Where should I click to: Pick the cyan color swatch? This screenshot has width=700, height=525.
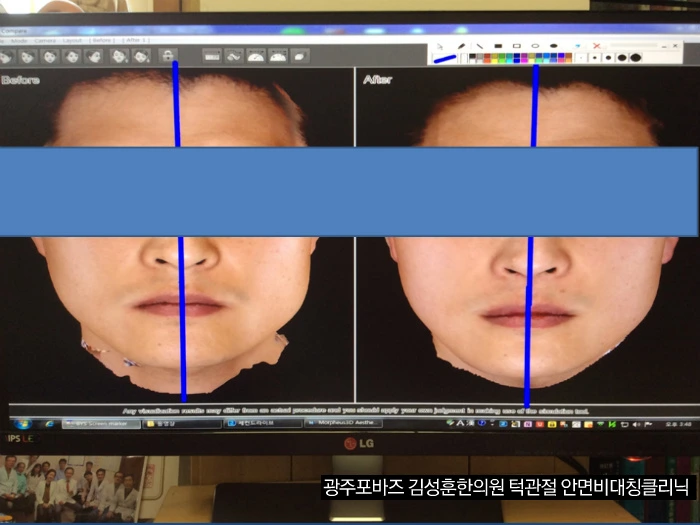pyautogui.click(x=509, y=61)
